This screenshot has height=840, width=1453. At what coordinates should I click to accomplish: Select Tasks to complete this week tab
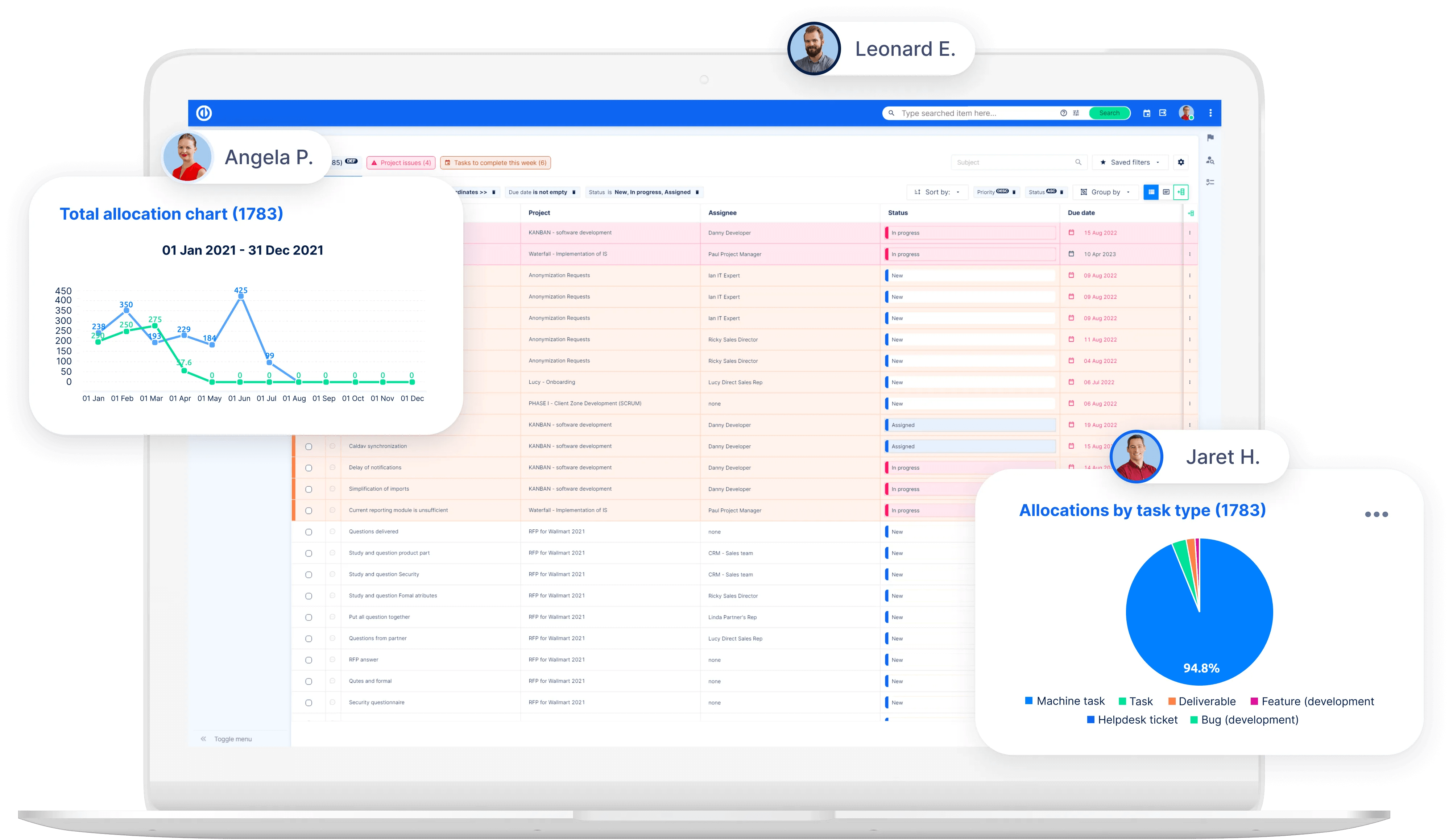tap(495, 163)
